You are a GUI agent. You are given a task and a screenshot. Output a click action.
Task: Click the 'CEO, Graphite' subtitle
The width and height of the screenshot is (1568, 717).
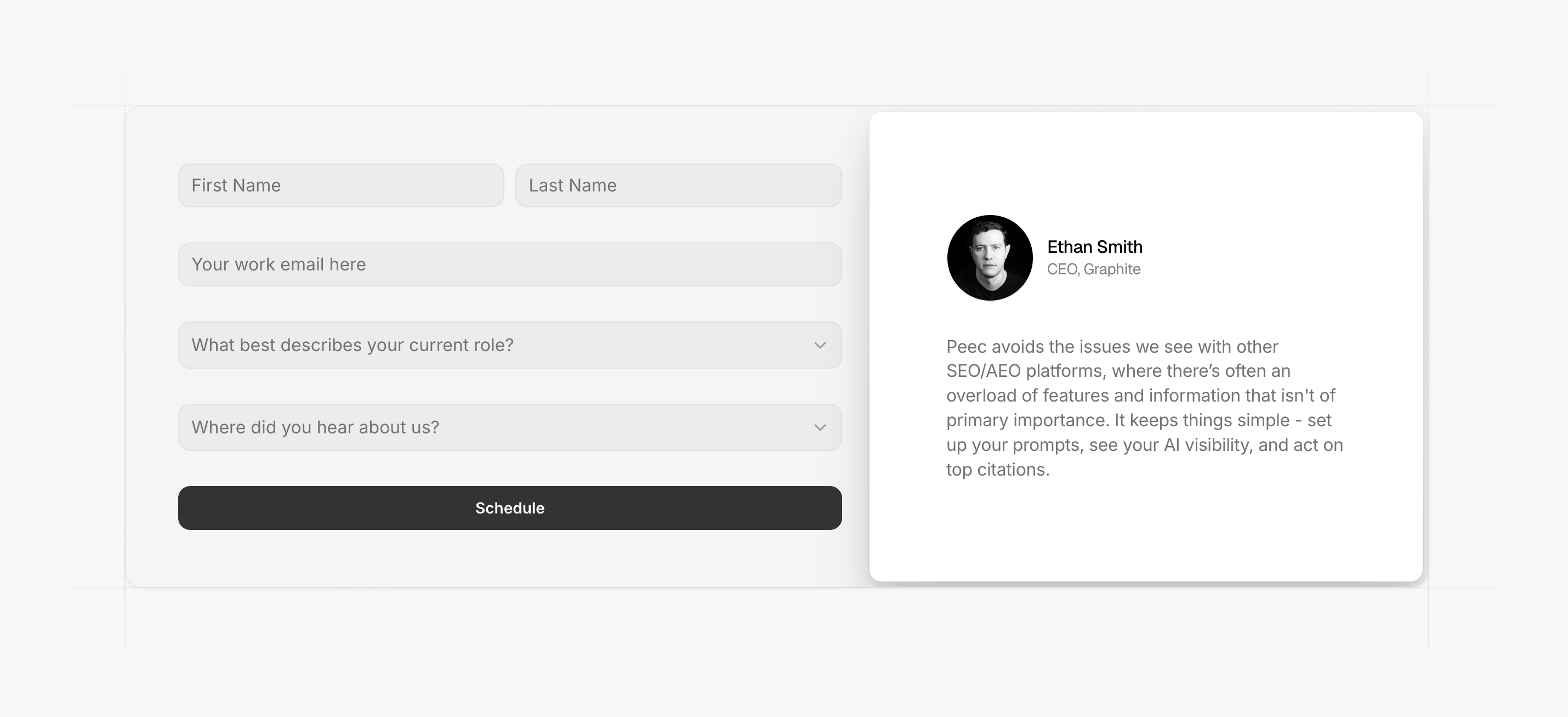[x=1093, y=269]
